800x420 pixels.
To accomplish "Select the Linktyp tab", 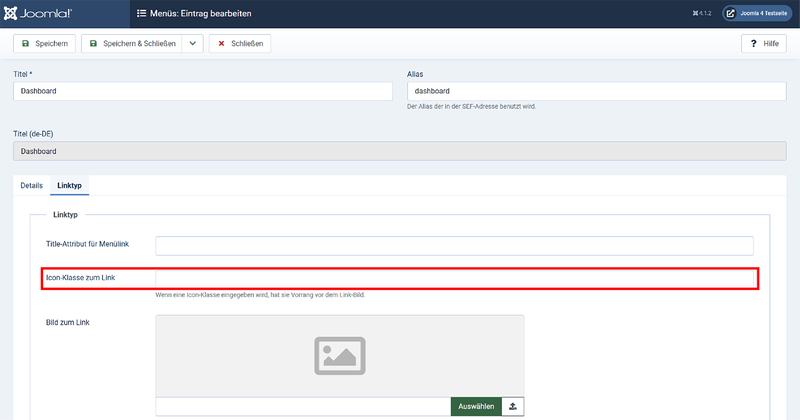I will (x=70, y=186).
